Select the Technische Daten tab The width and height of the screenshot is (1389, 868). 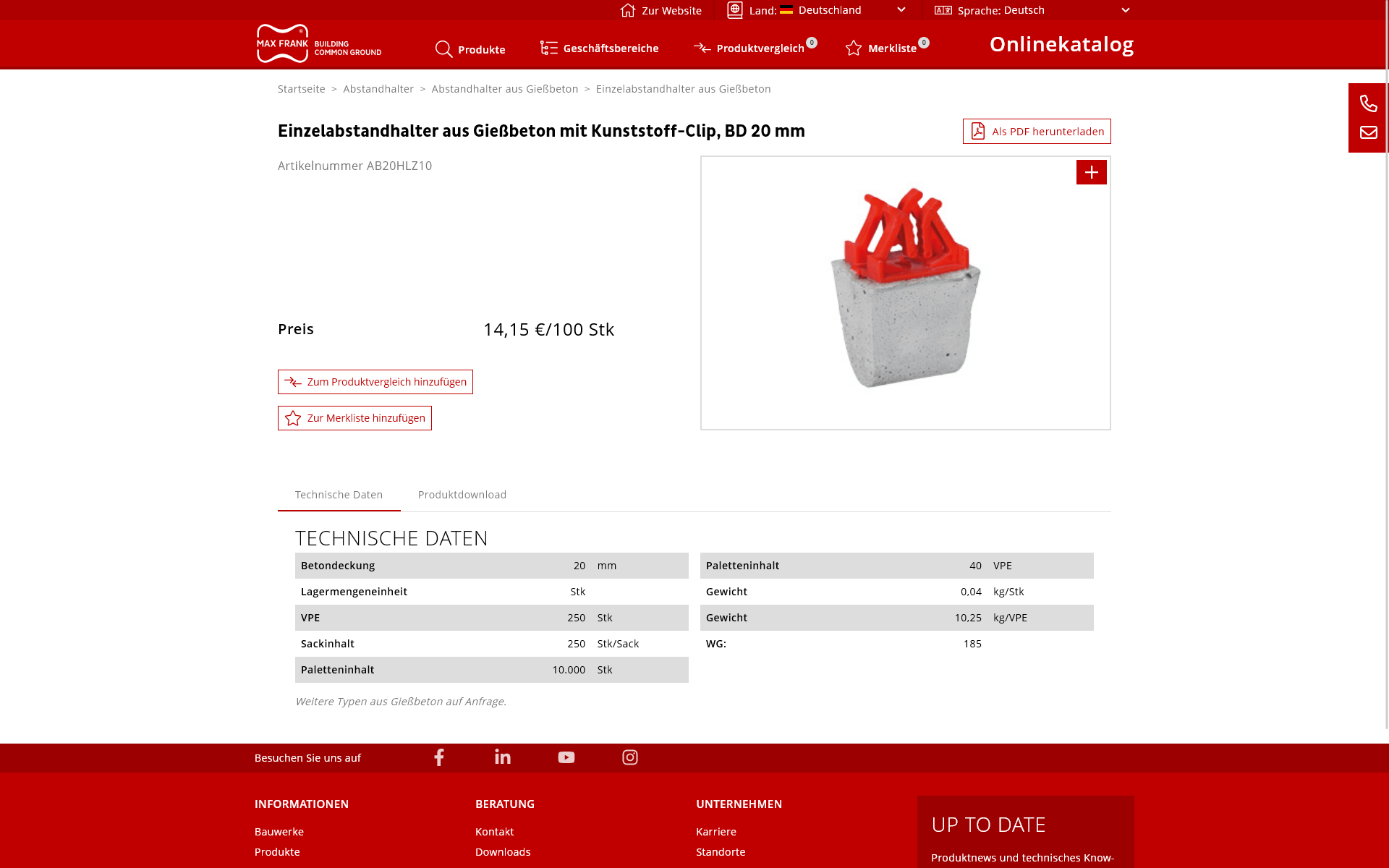pos(339,495)
